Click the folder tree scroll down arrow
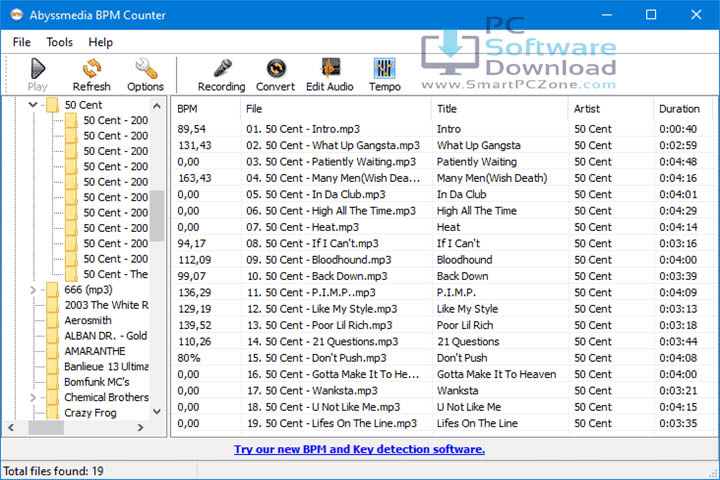 (157, 412)
